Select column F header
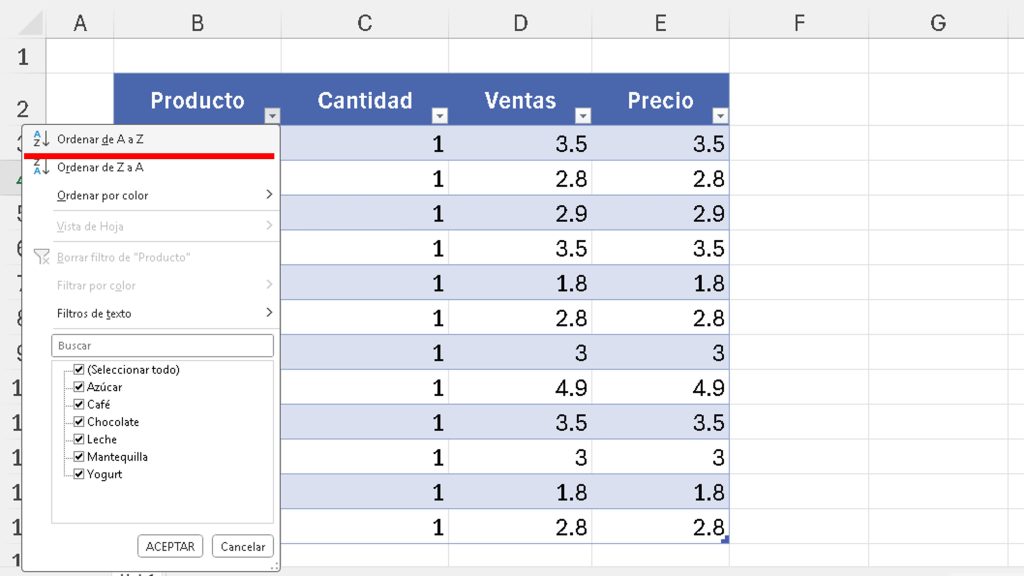The image size is (1024, 576). [798, 23]
